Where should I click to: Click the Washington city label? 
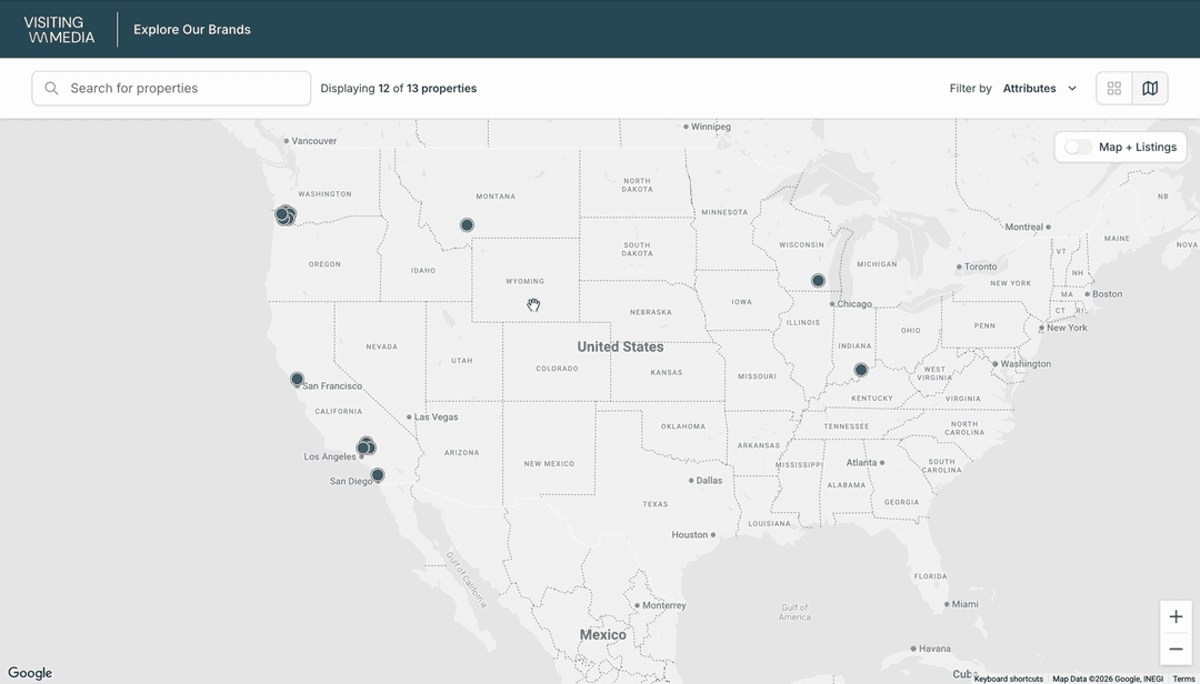(1025, 364)
